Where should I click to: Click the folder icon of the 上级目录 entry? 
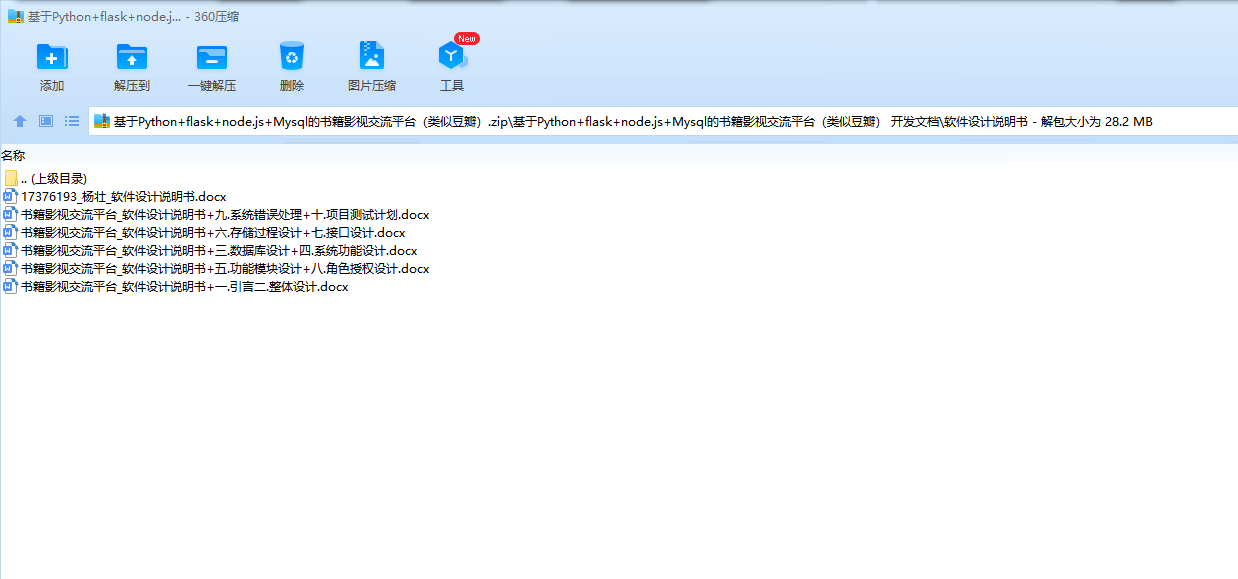[x=11, y=178]
